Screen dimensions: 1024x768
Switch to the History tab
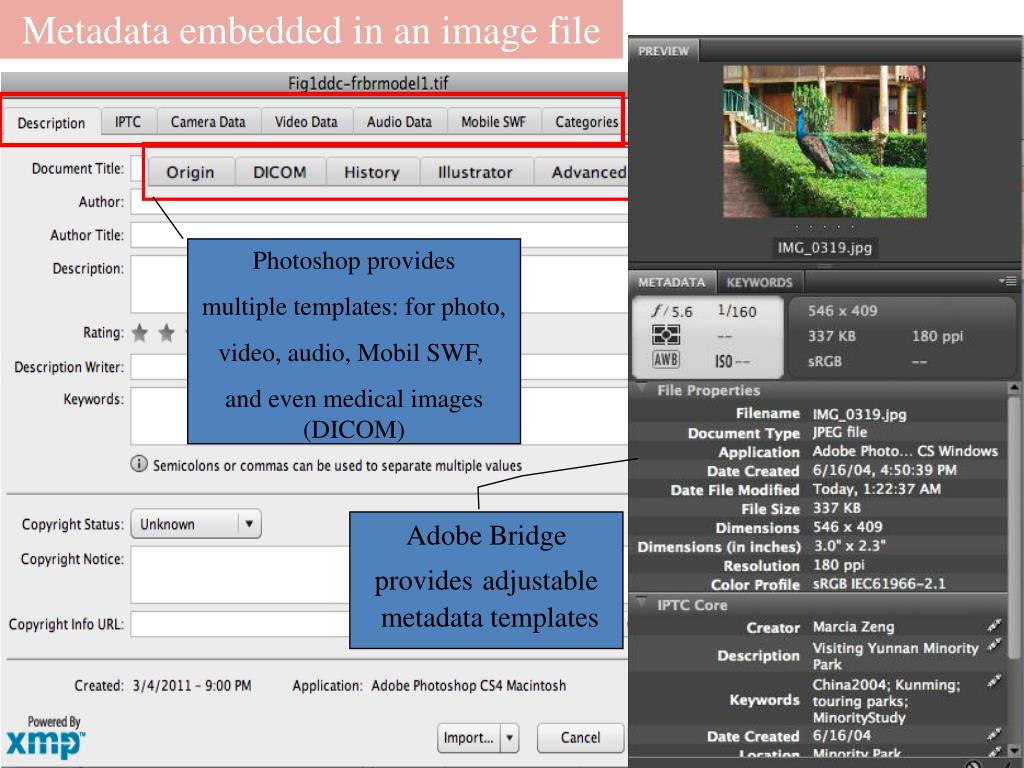tap(372, 172)
